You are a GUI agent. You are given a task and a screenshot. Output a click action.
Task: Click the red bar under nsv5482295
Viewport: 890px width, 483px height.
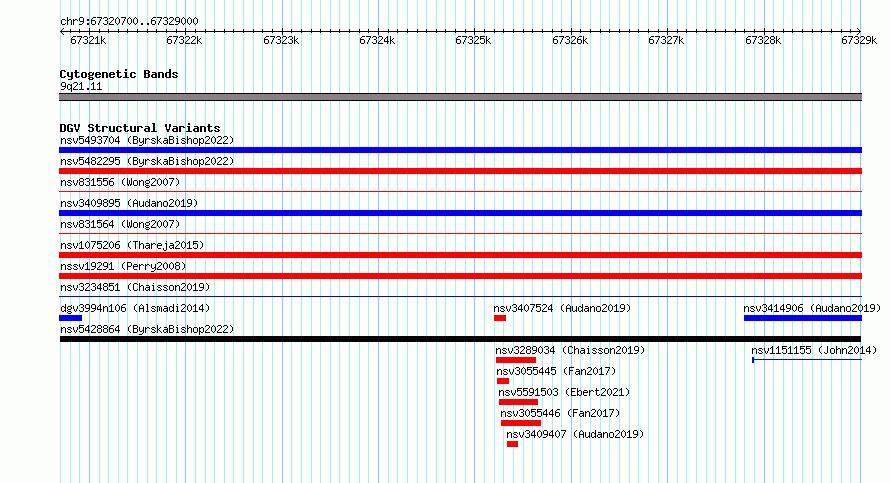click(x=460, y=171)
